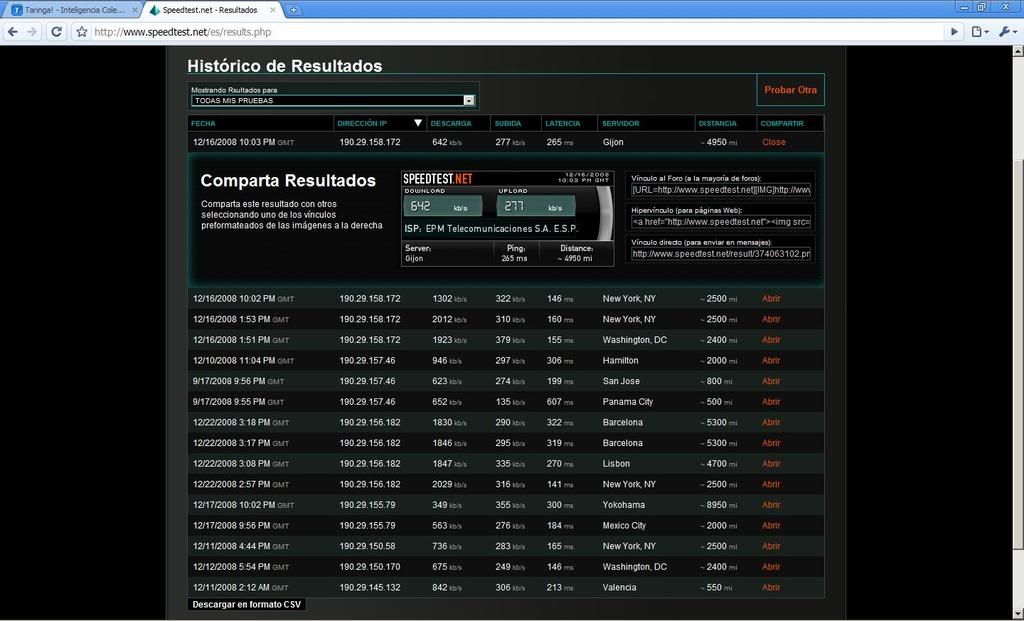The width and height of the screenshot is (1024, 621).
Task: Sort results by SERVIDOR column
Action: (x=620, y=123)
